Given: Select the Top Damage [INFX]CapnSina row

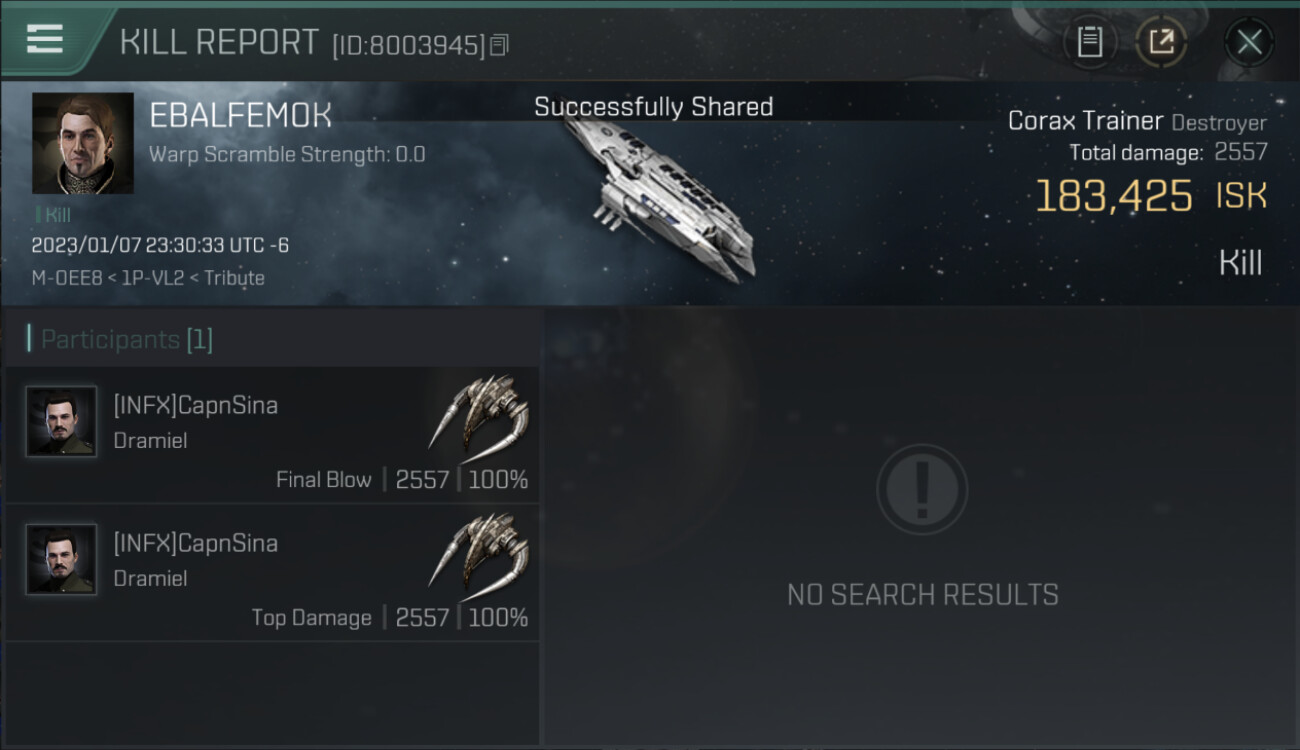Looking at the screenshot, I should tap(272, 573).
